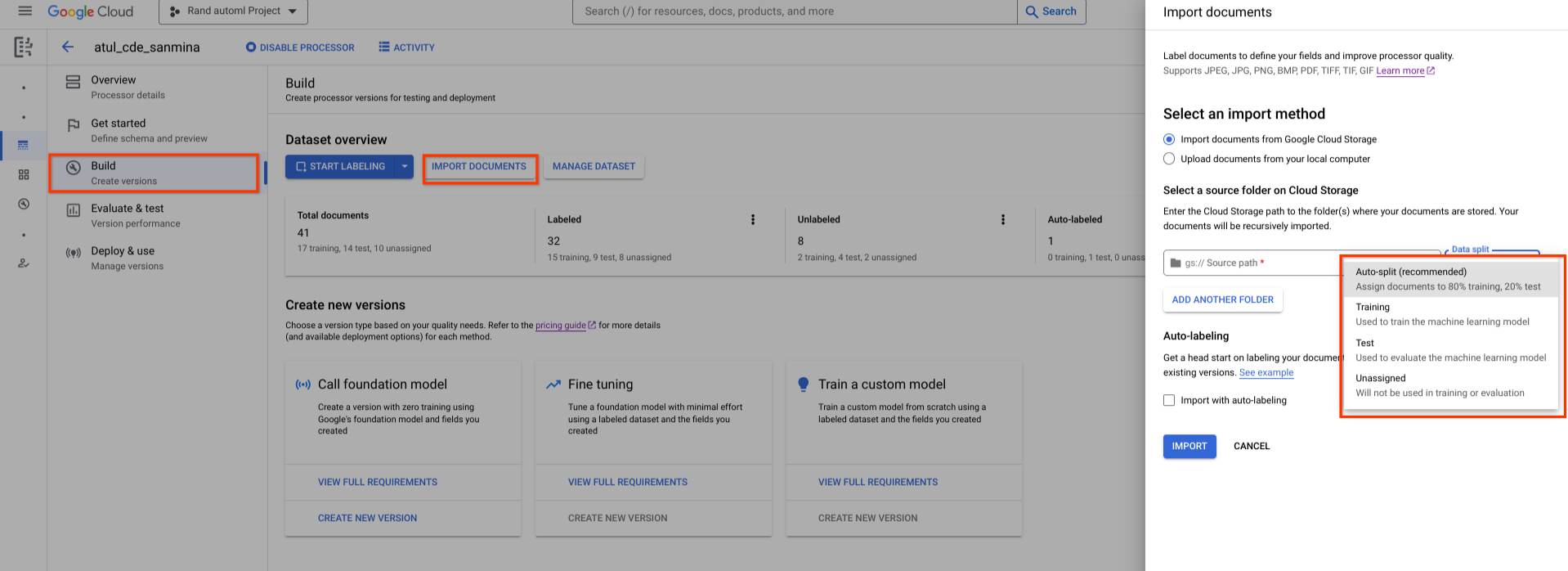Click the back arrow beside atul_cde_sanmina

pyautogui.click(x=68, y=47)
